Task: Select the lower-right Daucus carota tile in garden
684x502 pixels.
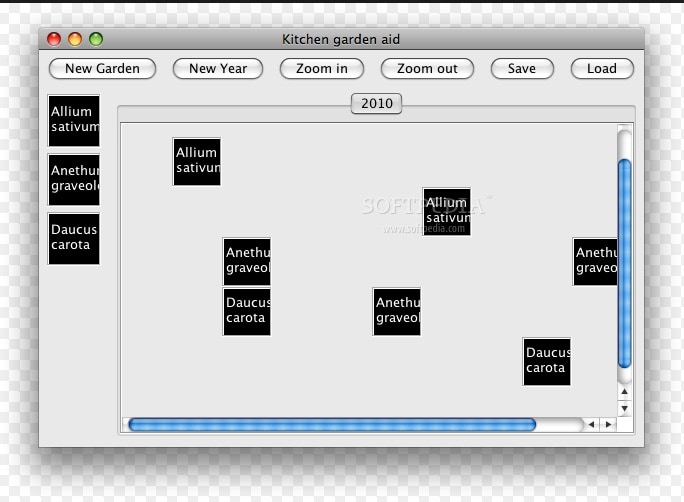Action: 547,362
